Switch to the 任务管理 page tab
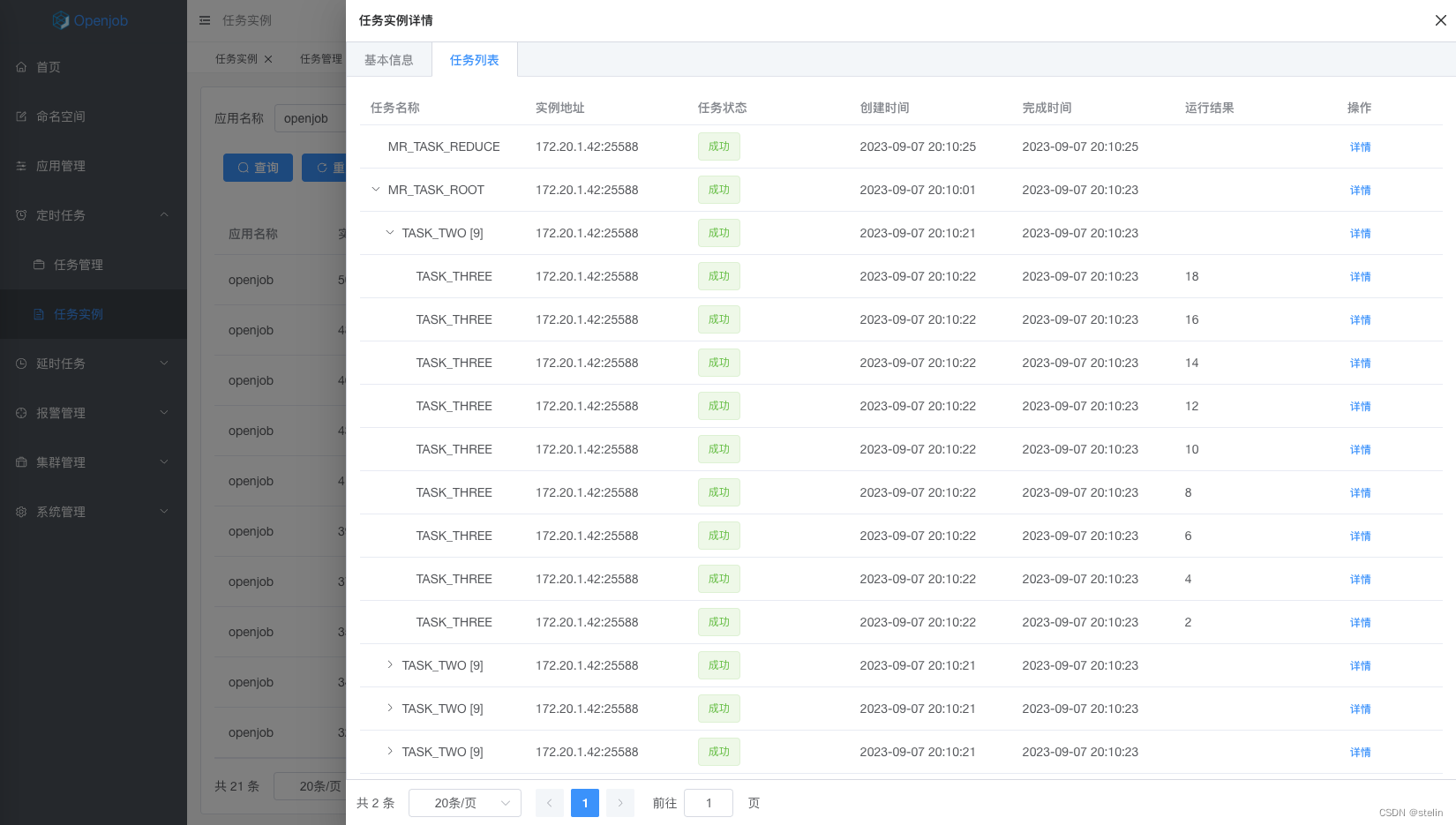 pyautogui.click(x=320, y=59)
